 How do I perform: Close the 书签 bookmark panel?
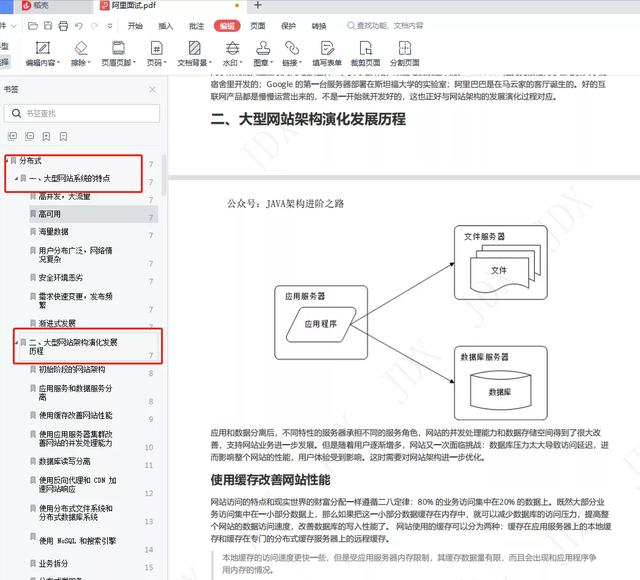[153, 89]
